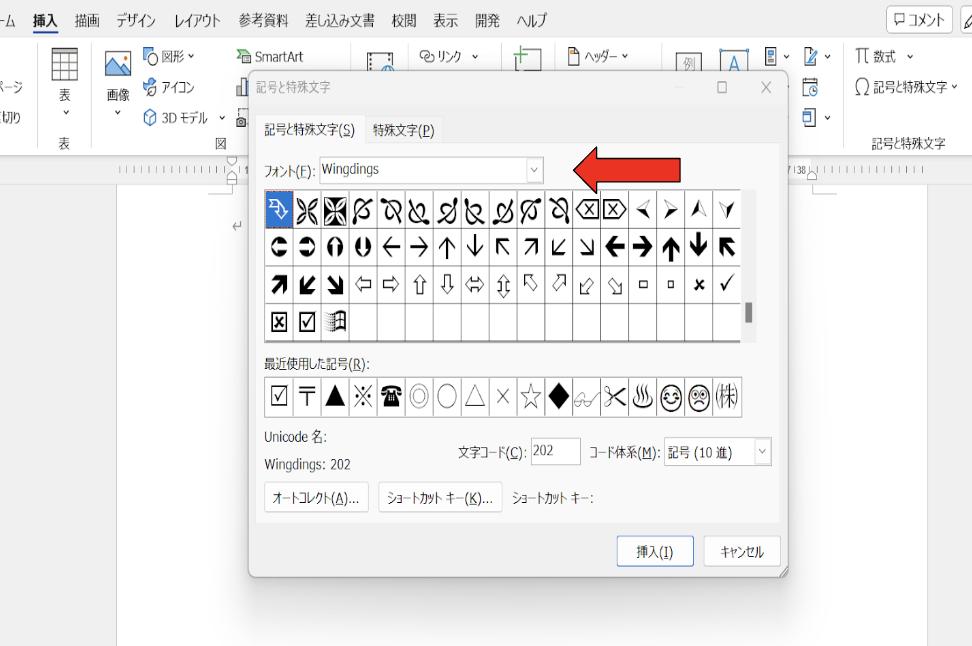
Task: Open the コメント pane
Action: (918, 18)
